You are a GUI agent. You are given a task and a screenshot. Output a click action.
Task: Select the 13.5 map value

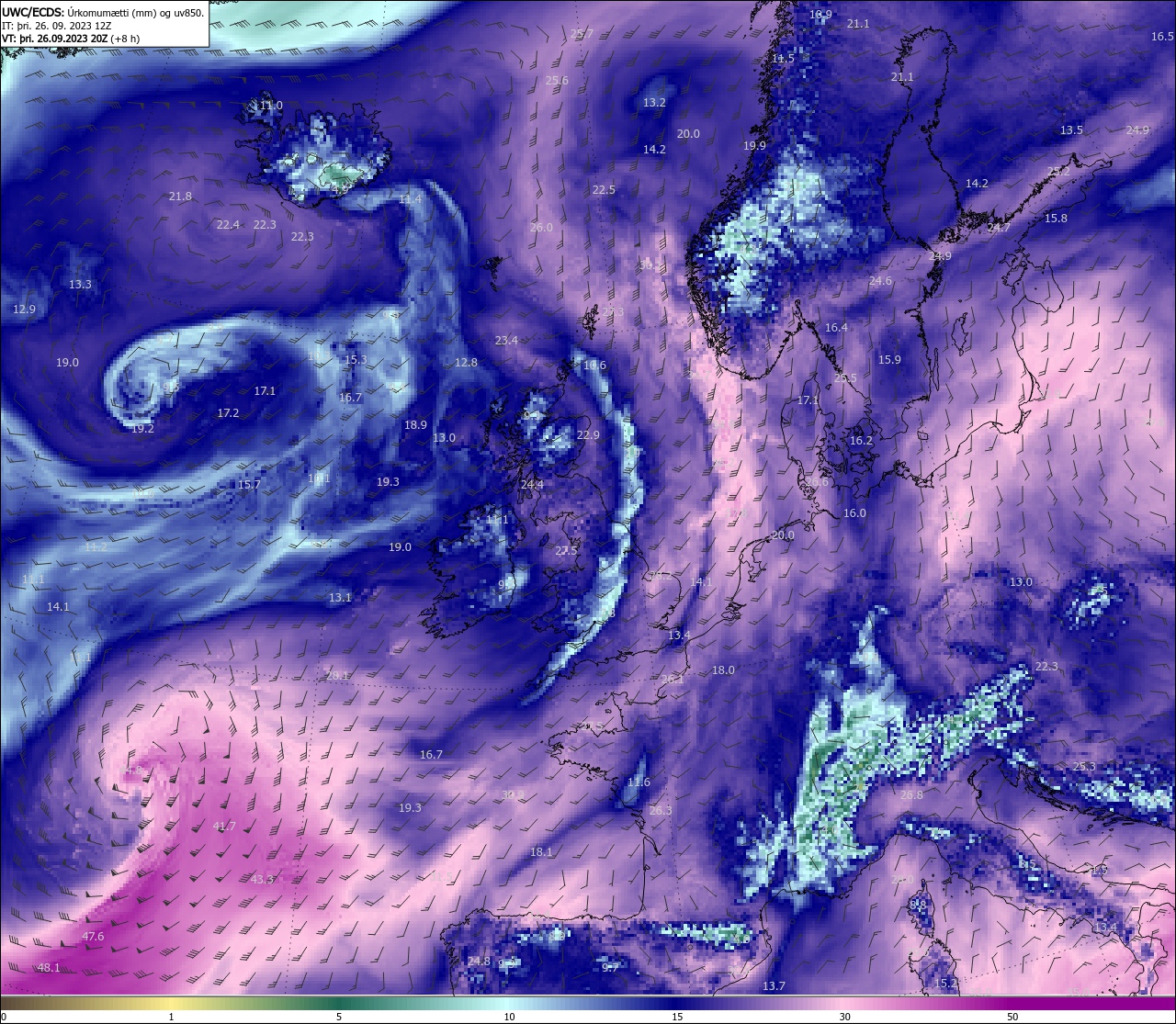(1071, 130)
